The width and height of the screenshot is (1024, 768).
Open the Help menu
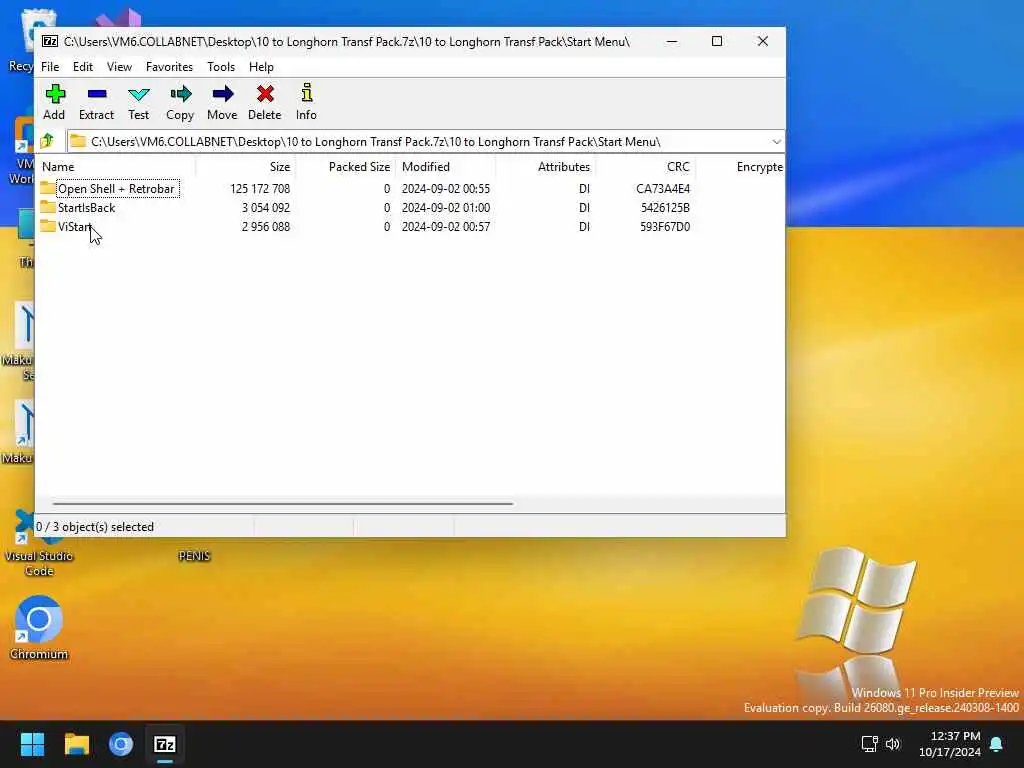point(261,67)
